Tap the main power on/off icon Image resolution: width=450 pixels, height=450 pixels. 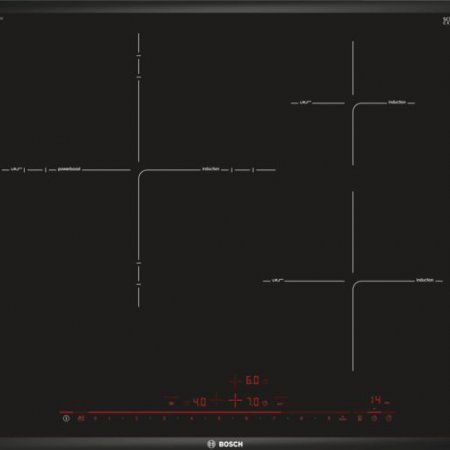66,418
